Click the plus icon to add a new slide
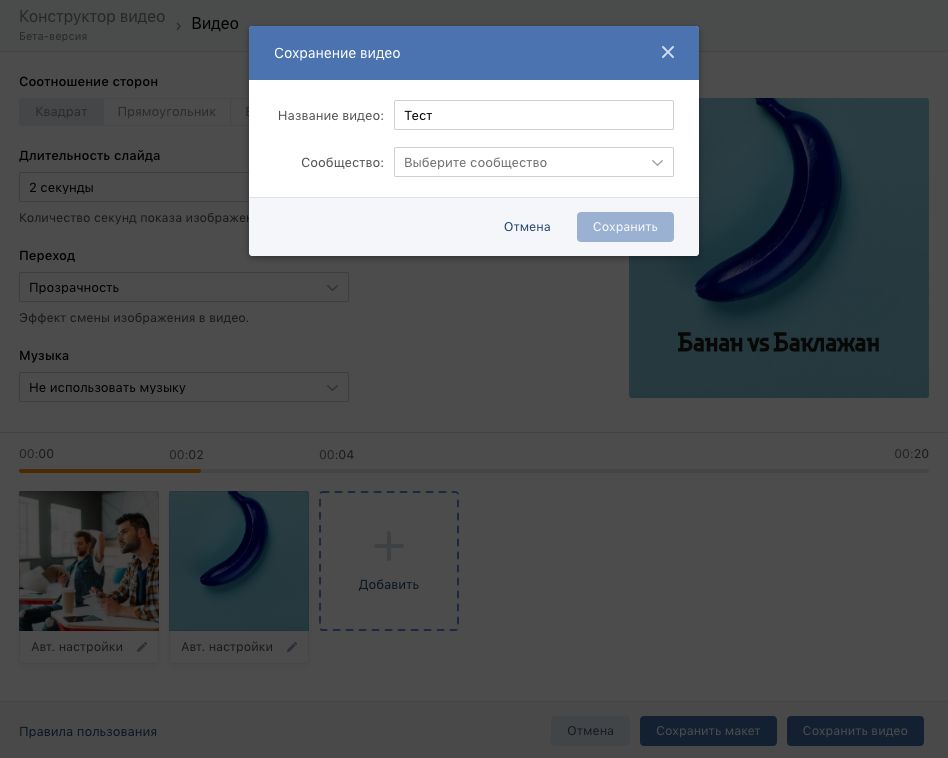Screen dimensions: 948x758 coord(388,546)
